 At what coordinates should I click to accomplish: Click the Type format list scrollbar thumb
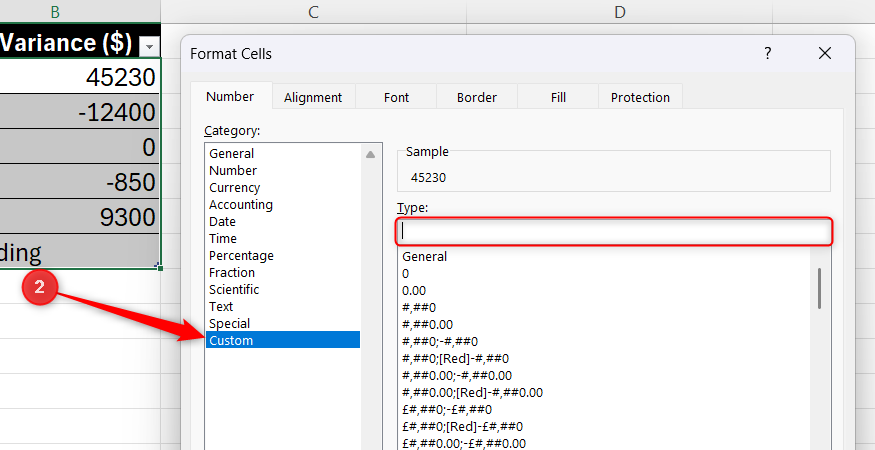[819, 288]
